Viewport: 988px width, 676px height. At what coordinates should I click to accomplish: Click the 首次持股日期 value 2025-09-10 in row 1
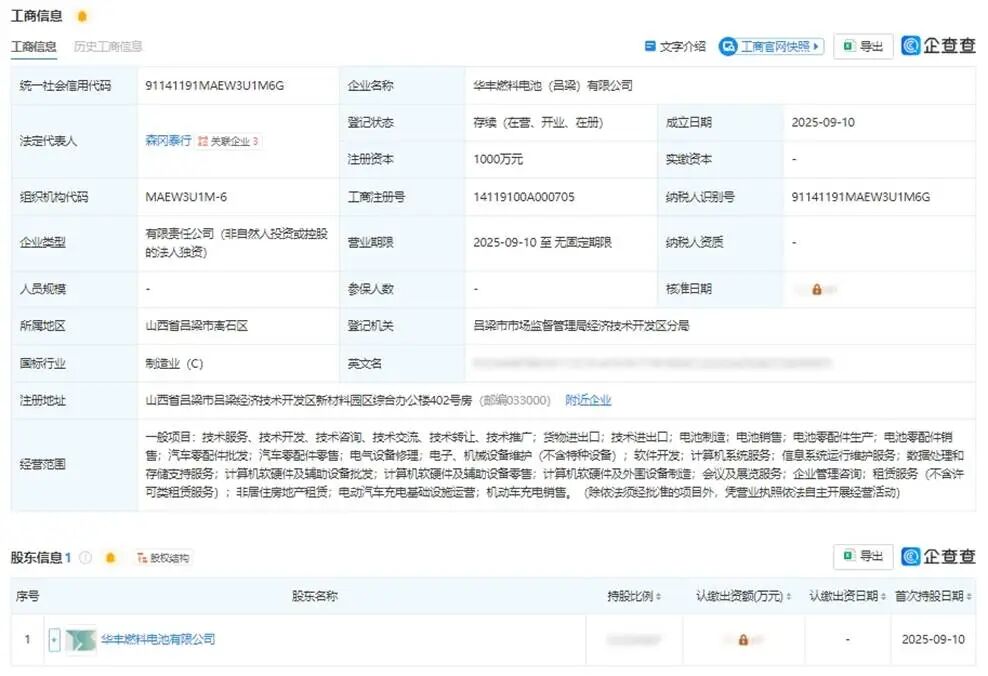point(933,639)
